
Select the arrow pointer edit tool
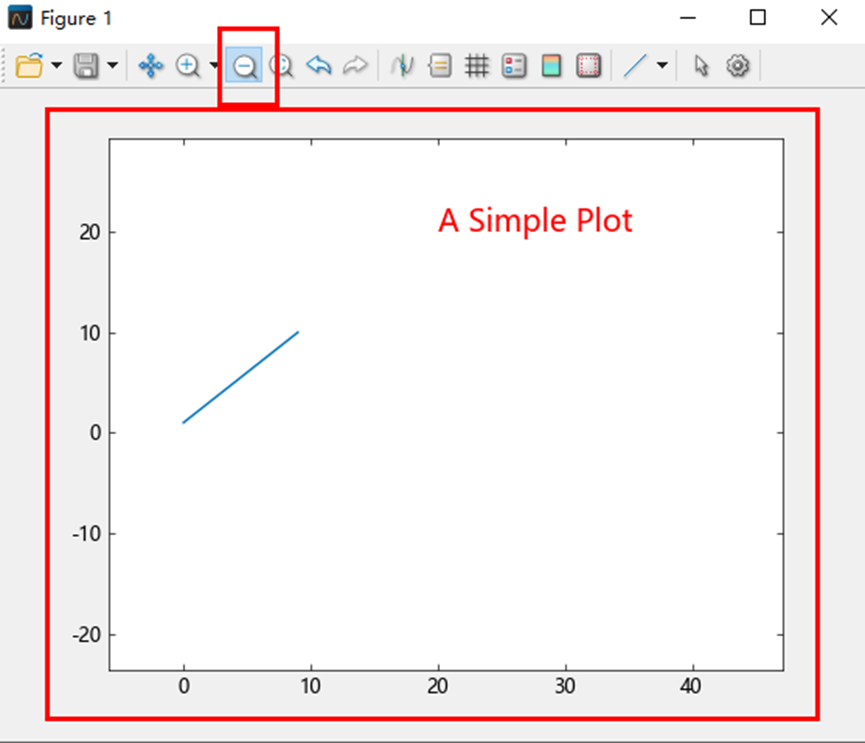tap(701, 66)
